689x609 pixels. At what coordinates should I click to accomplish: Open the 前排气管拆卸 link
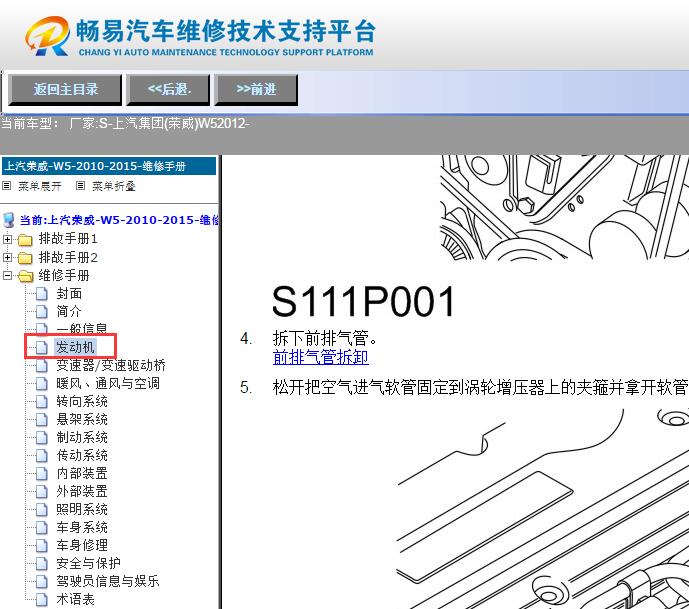320,357
